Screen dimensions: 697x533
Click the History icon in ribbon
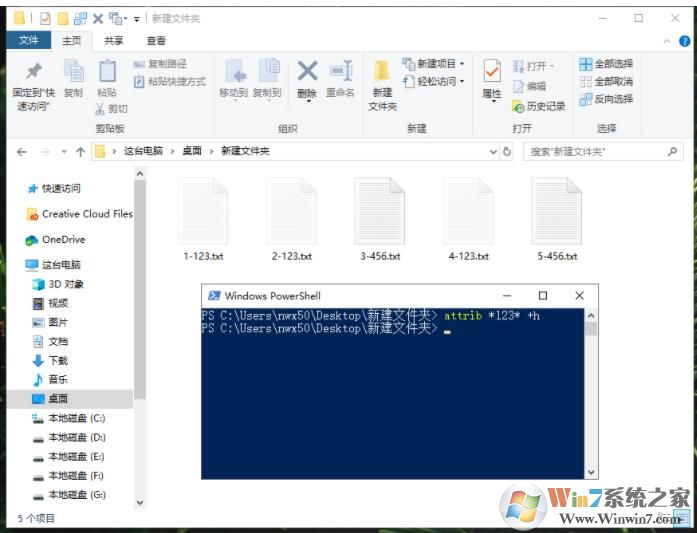539,106
